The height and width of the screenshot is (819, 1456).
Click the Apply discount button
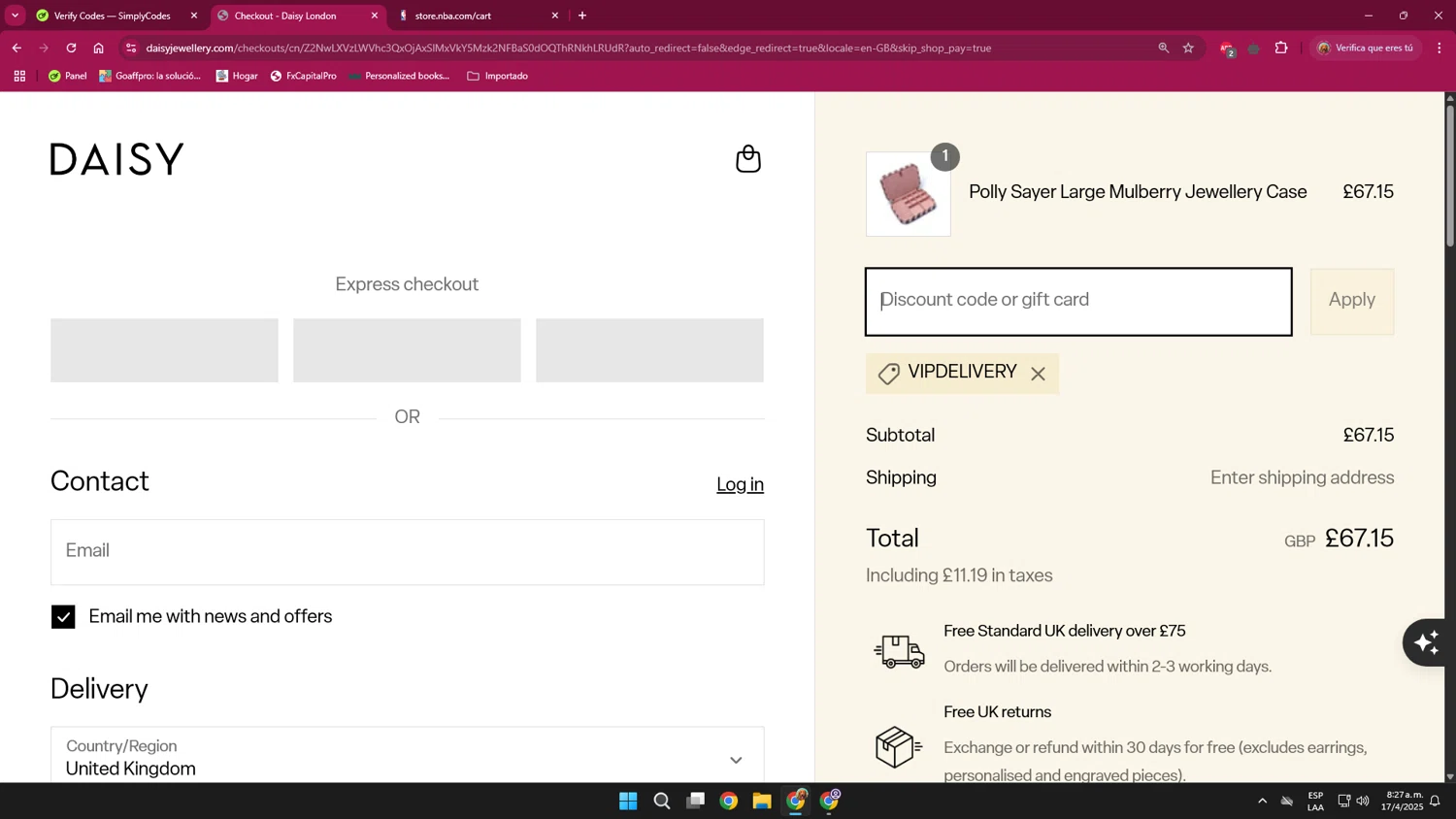click(x=1352, y=302)
